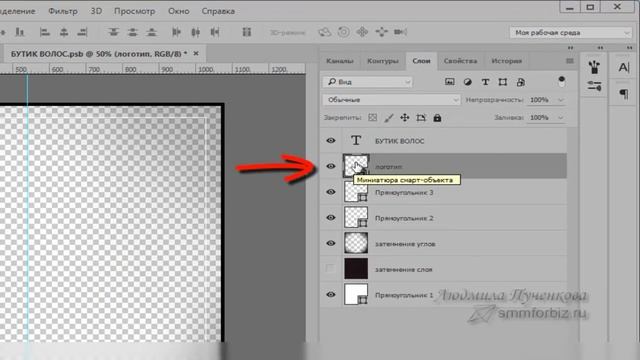Viewport: 640px width, 360px height.
Task: Select the 3D scale camera icon
Action: [400, 32]
